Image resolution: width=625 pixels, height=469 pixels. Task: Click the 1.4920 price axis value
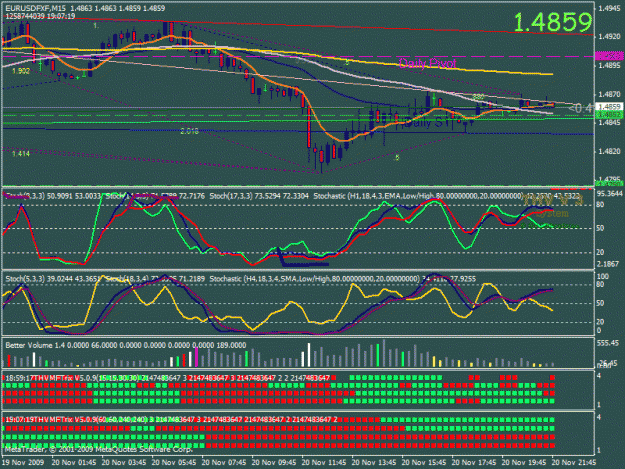point(609,37)
